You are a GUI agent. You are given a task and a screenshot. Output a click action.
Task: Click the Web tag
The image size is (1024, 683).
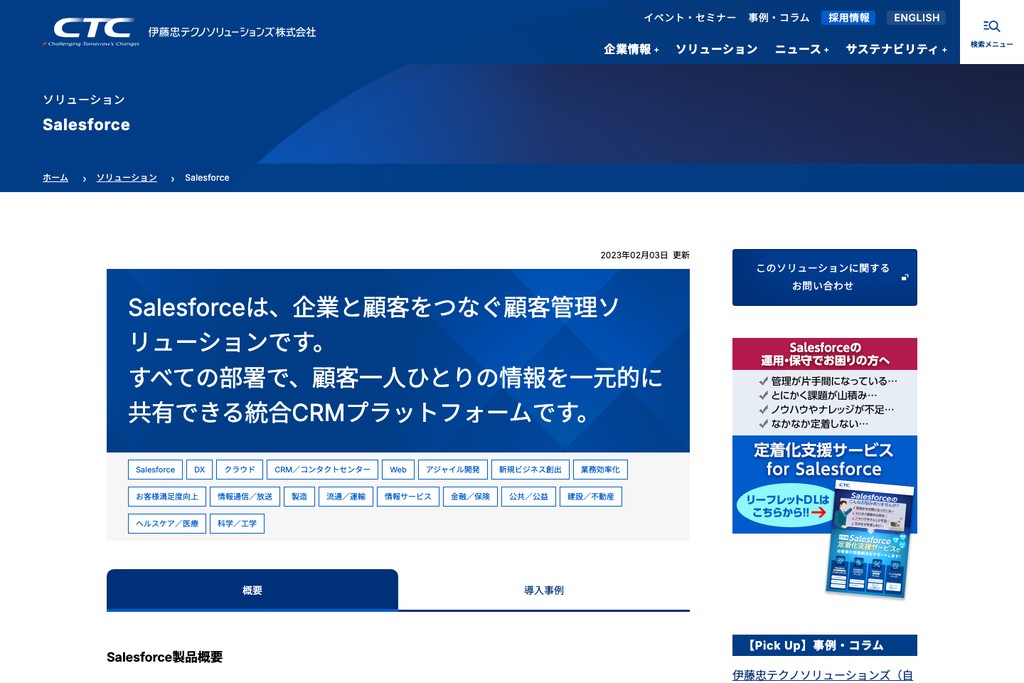pos(398,469)
